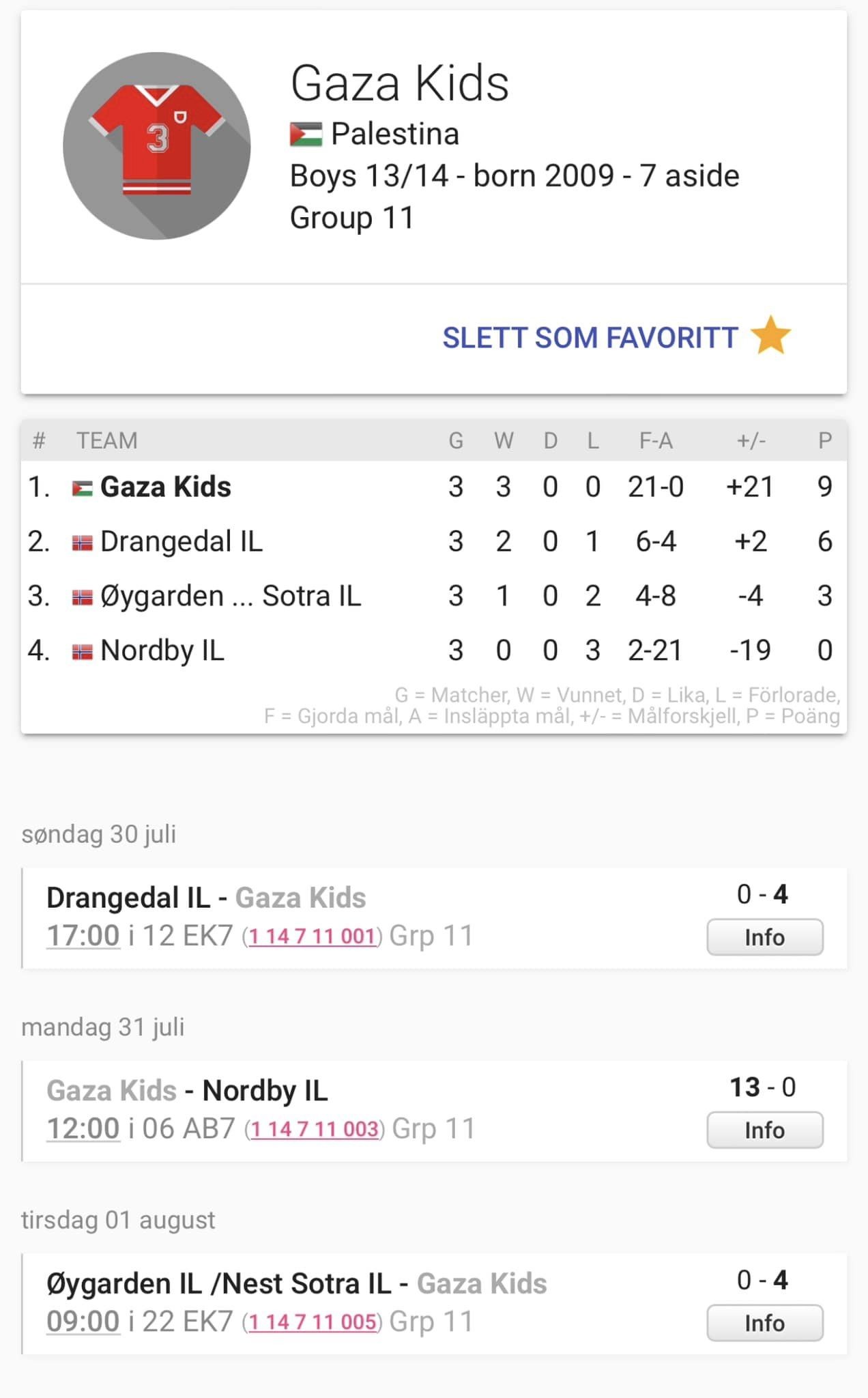Click the flag next to Nordby IL
868x1398 pixels.
point(83,652)
